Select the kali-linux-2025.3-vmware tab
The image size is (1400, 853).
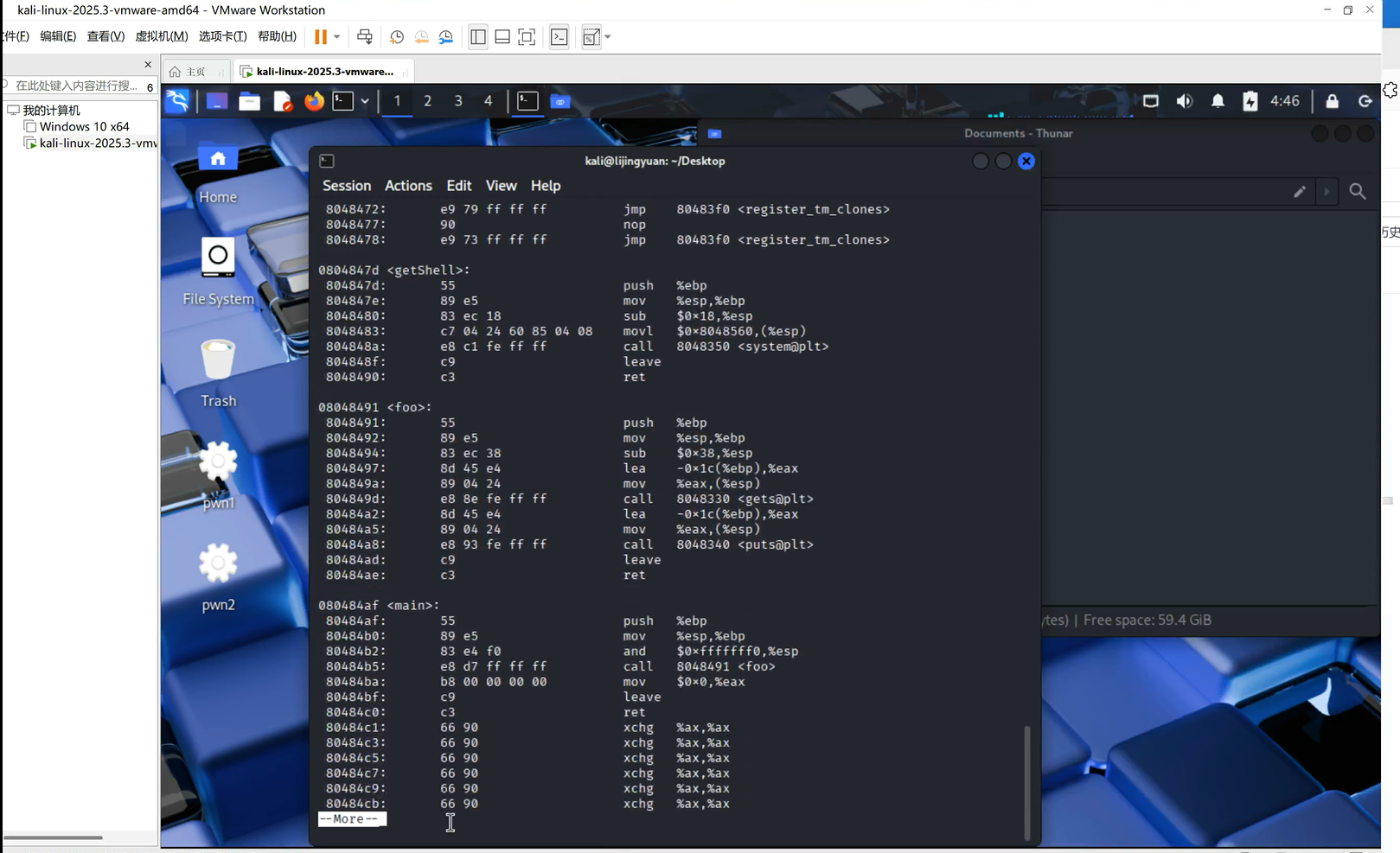(x=324, y=72)
